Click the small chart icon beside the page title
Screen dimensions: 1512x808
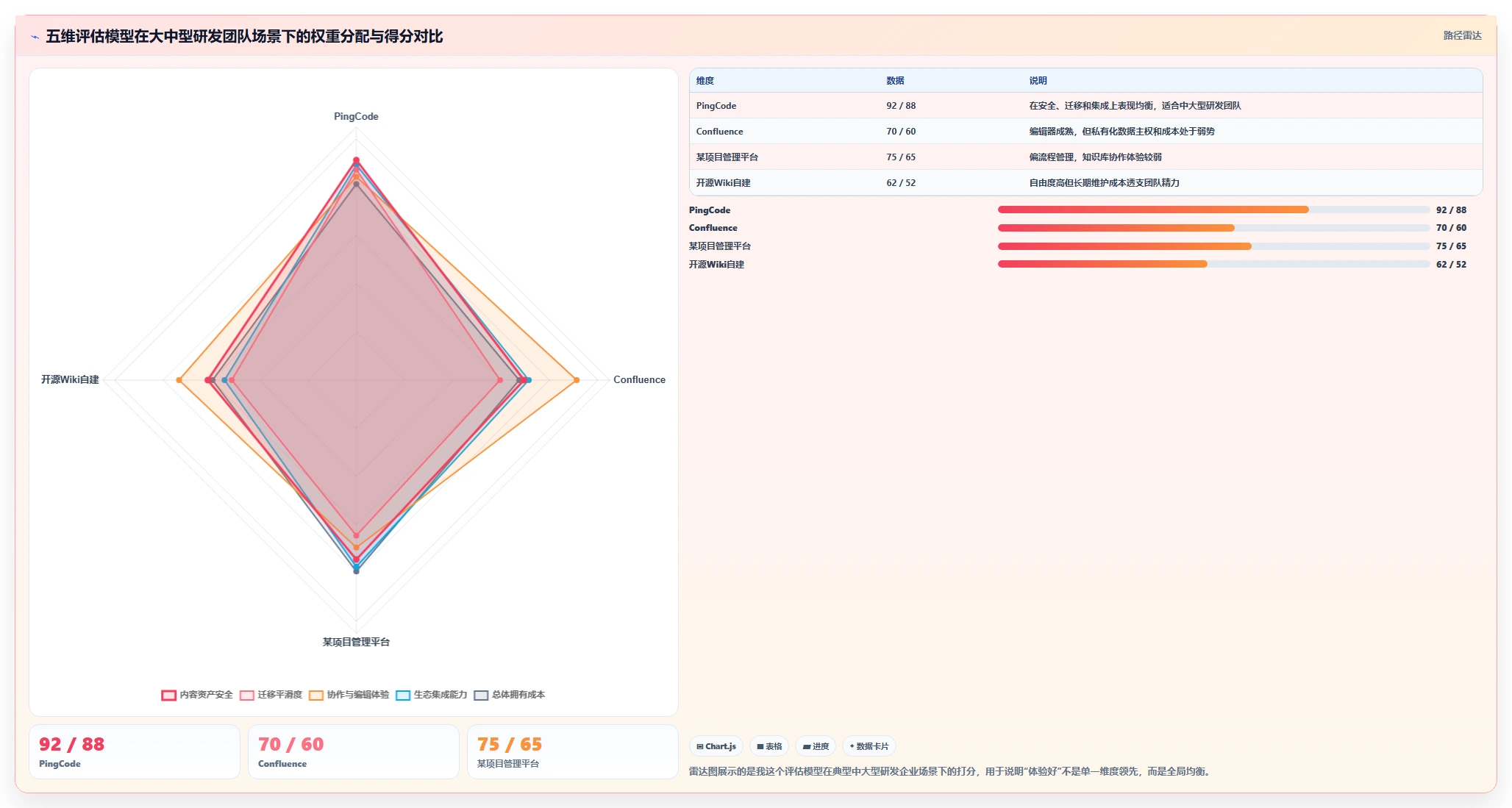(35, 37)
